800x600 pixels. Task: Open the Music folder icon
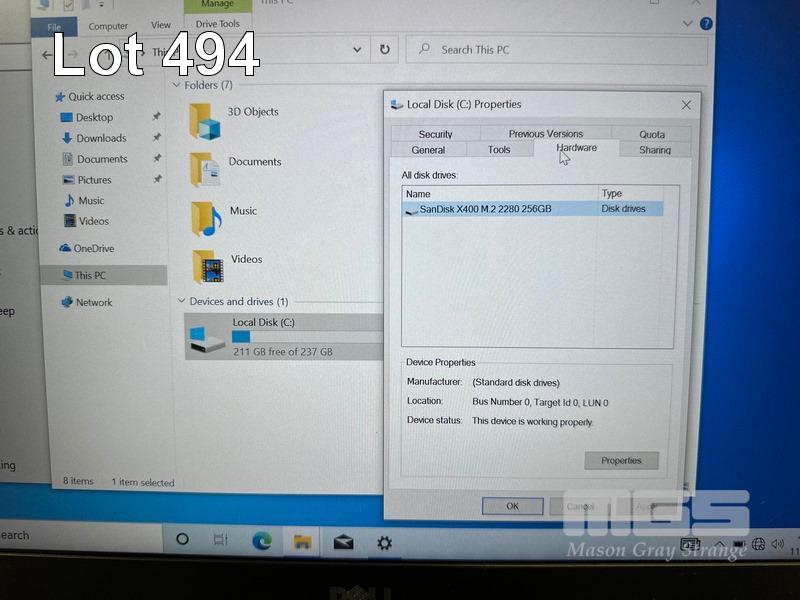(205, 218)
